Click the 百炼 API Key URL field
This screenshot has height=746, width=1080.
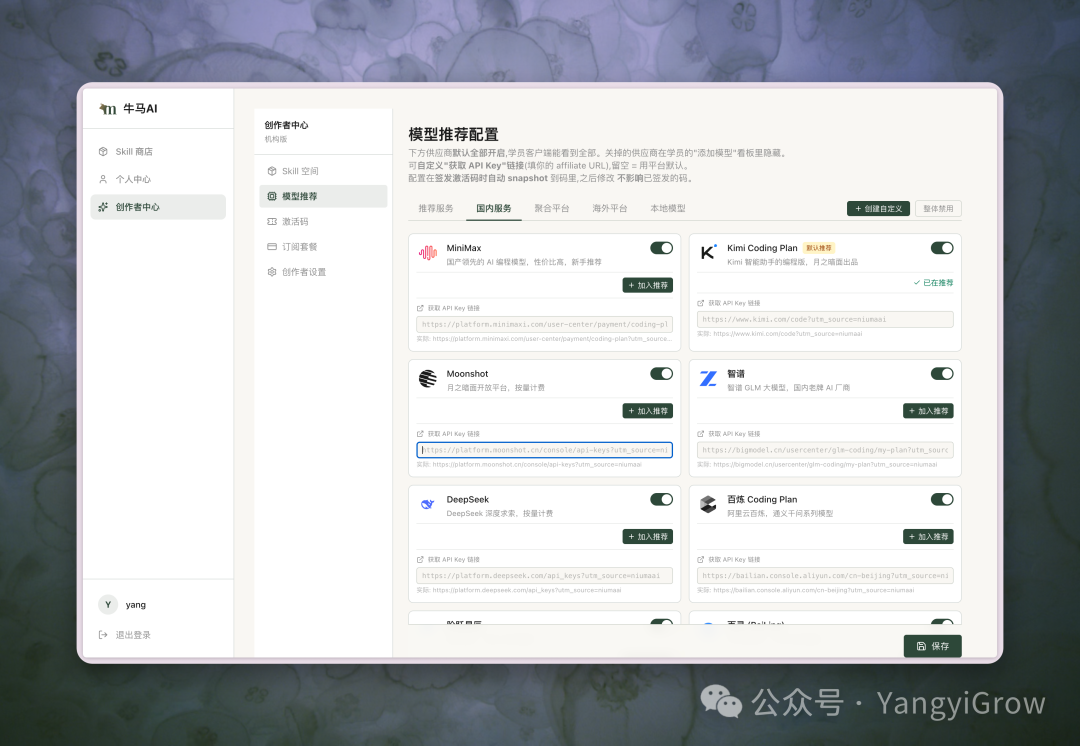(x=825, y=576)
